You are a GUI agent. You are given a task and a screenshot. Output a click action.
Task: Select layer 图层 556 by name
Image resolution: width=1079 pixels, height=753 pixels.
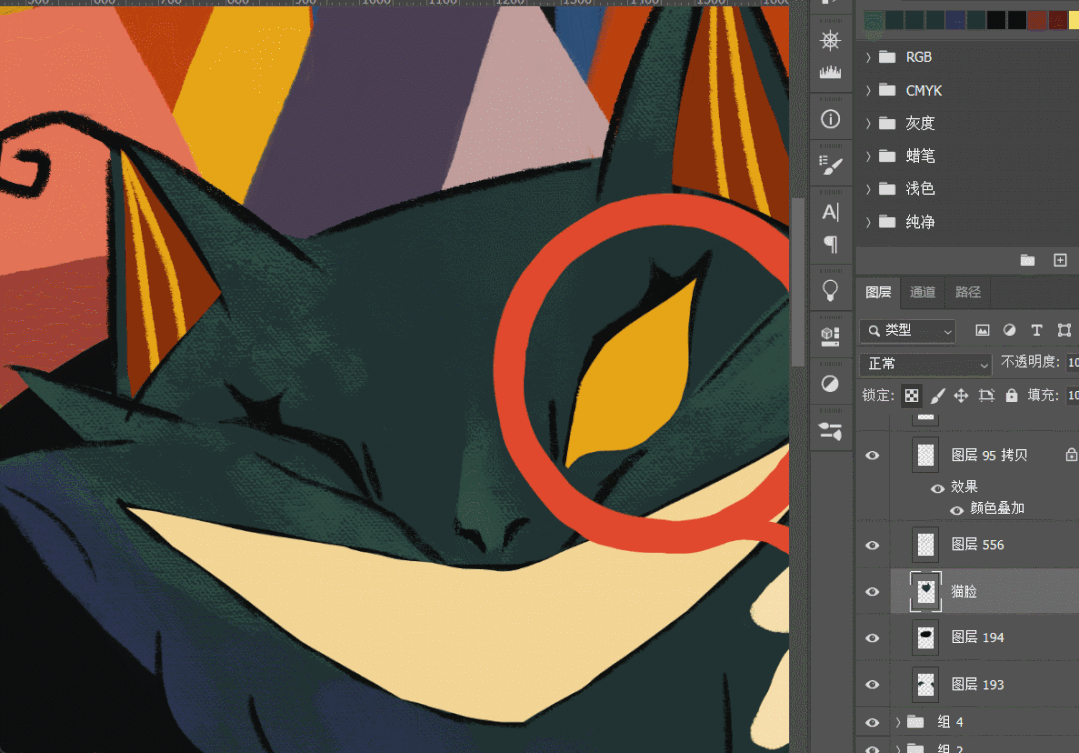pos(977,544)
